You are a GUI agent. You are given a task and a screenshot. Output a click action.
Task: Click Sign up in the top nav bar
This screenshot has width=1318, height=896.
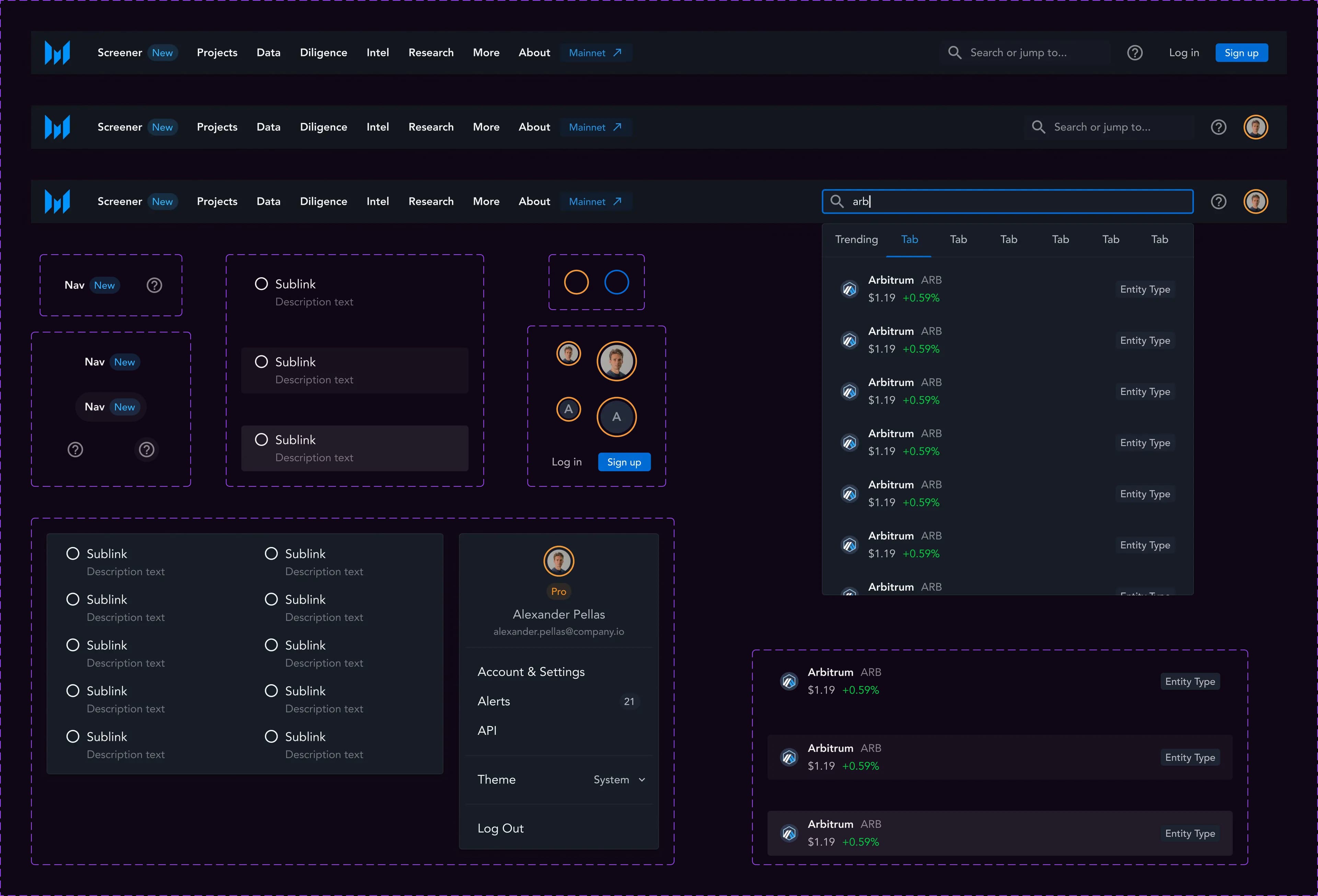pyautogui.click(x=1241, y=53)
